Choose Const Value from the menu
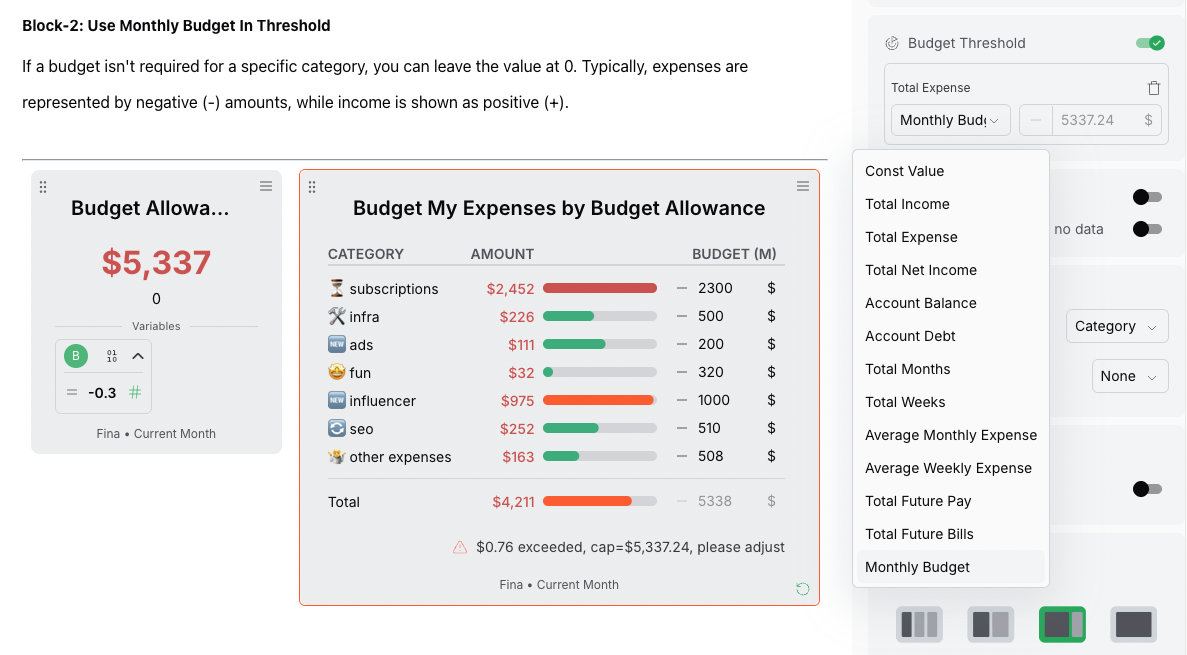Viewport: 1187px width, 655px height. click(904, 171)
